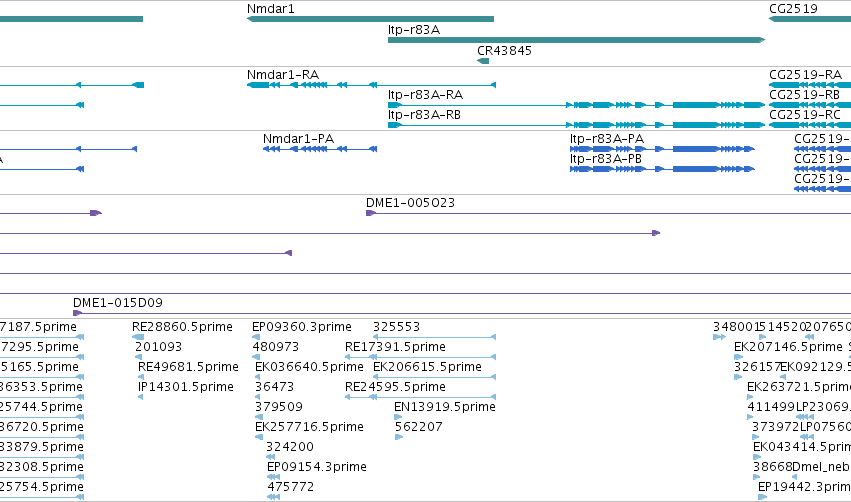Select the 325553 EST alignment line
Viewport: 851px width, 502px height.
(434, 337)
